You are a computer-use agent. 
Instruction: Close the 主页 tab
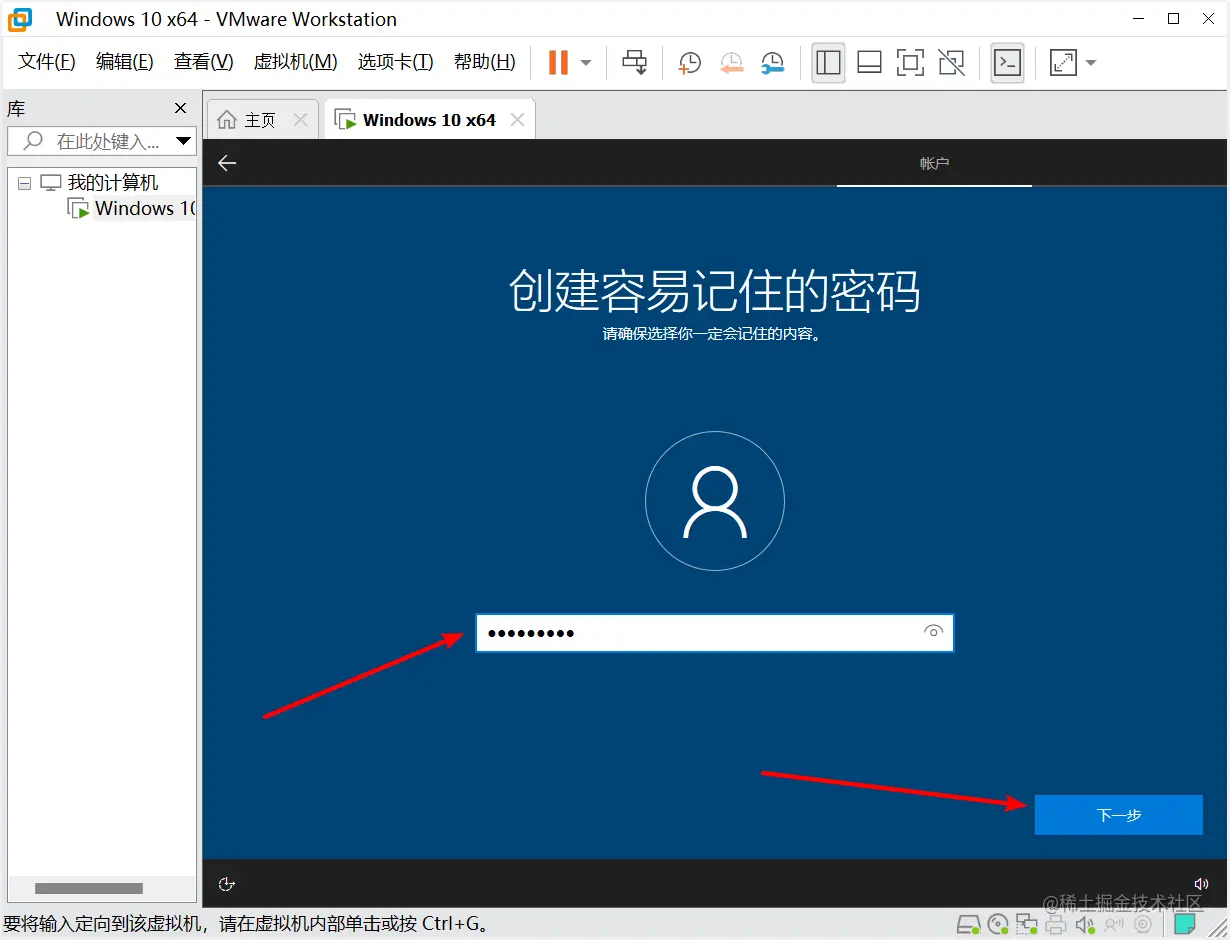coord(300,120)
